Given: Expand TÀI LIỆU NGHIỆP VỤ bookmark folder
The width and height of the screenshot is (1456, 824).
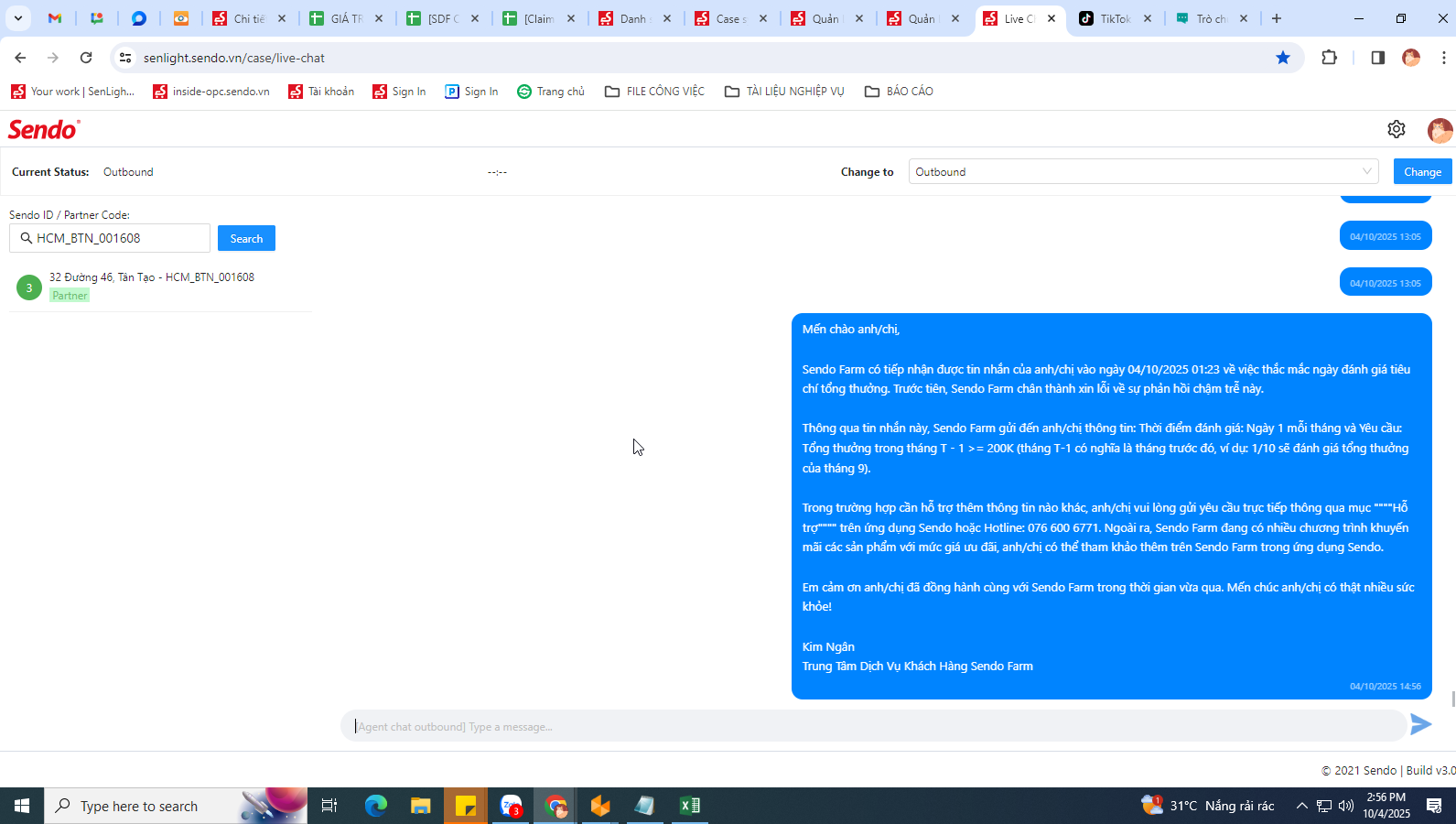Looking at the screenshot, I should click(x=783, y=91).
